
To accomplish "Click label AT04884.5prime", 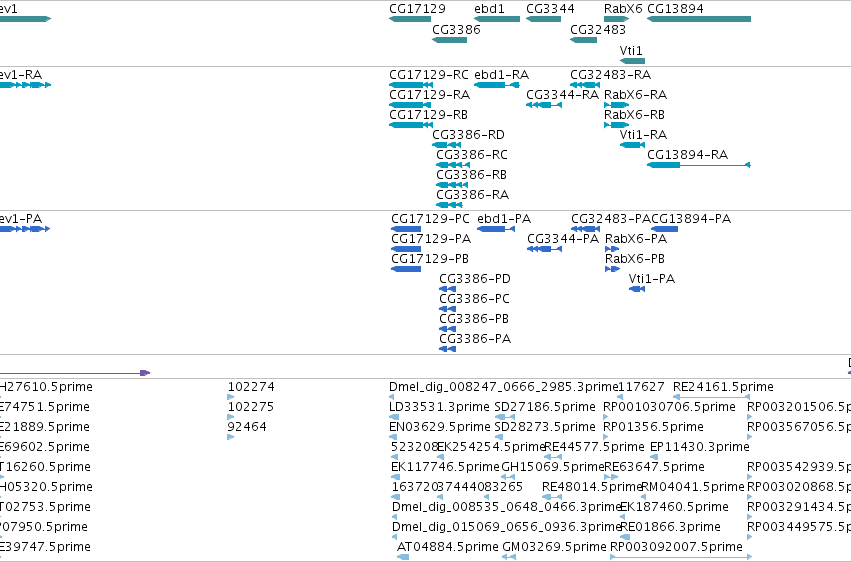I will 448,547.
